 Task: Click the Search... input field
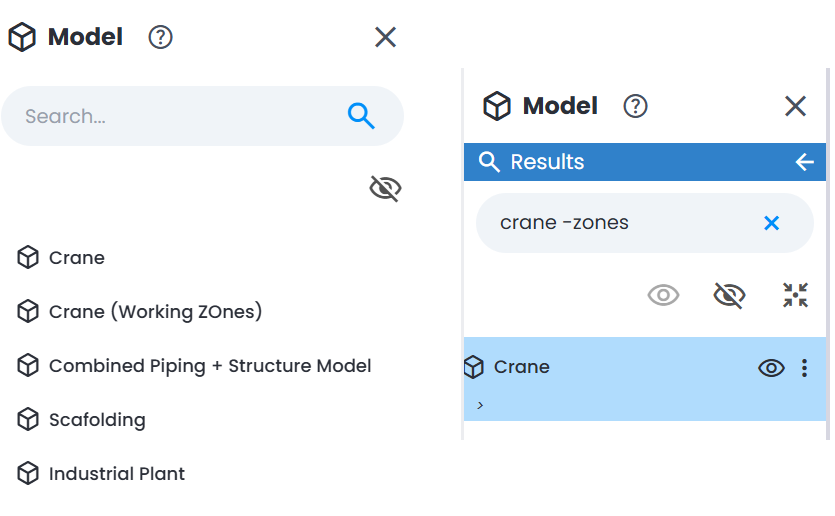(202, 116)
